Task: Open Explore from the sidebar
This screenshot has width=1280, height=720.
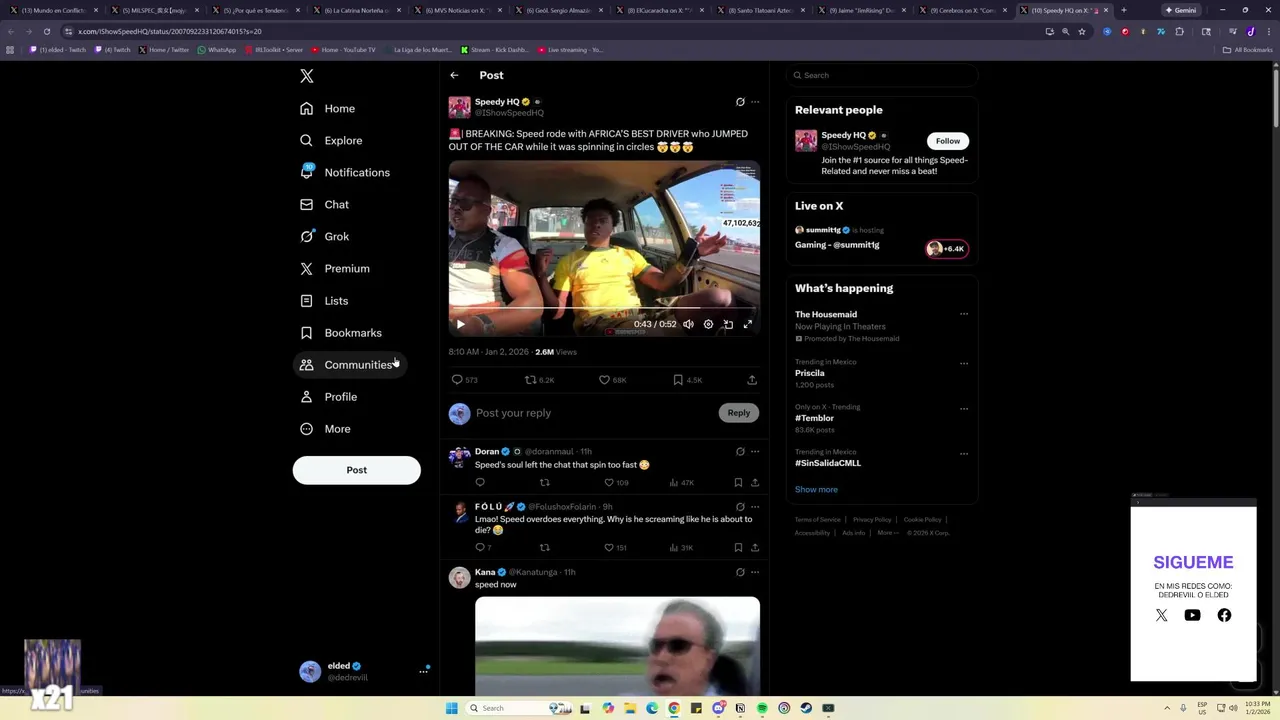Action: click(332, 140)
